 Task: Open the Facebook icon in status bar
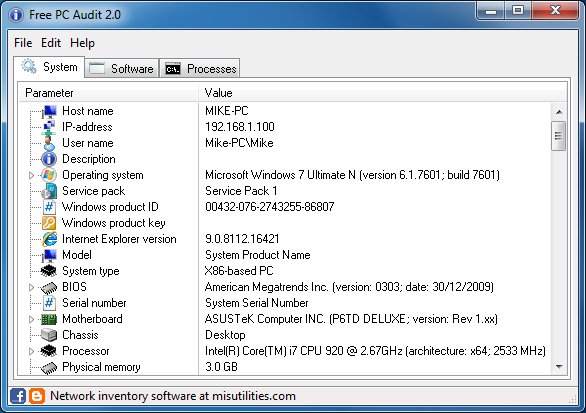(x=18, y=396)
